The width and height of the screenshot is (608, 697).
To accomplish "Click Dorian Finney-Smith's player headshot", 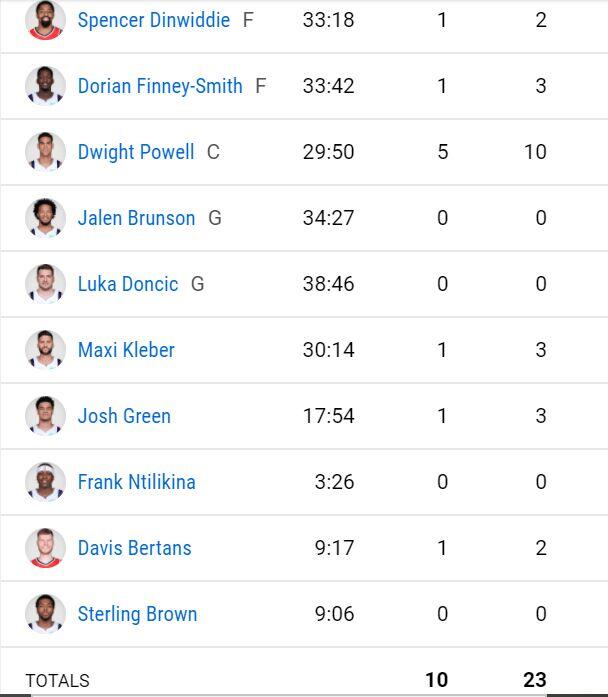I will point(45,86).
